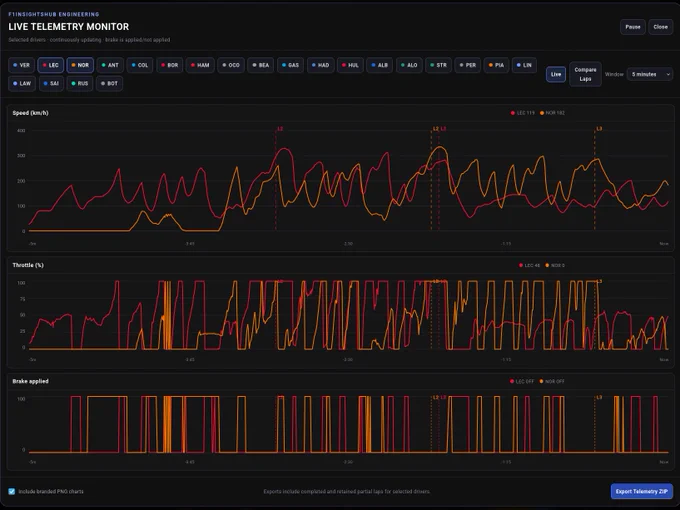Deselect the LEC driver chip
680x510 pixels.
[x=51, y=65]
